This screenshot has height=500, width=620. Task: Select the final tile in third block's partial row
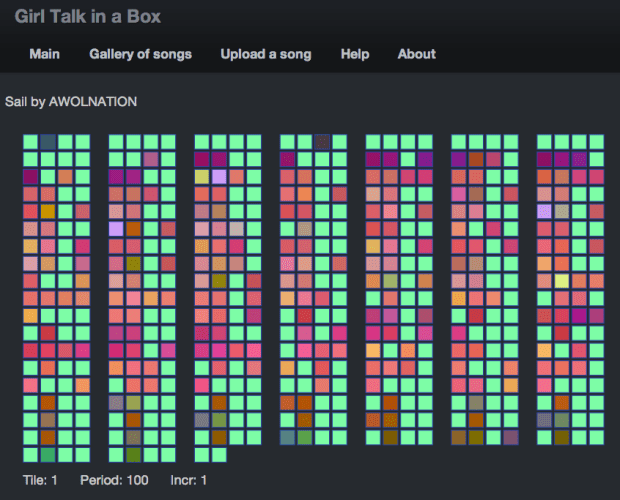[219, 455]
